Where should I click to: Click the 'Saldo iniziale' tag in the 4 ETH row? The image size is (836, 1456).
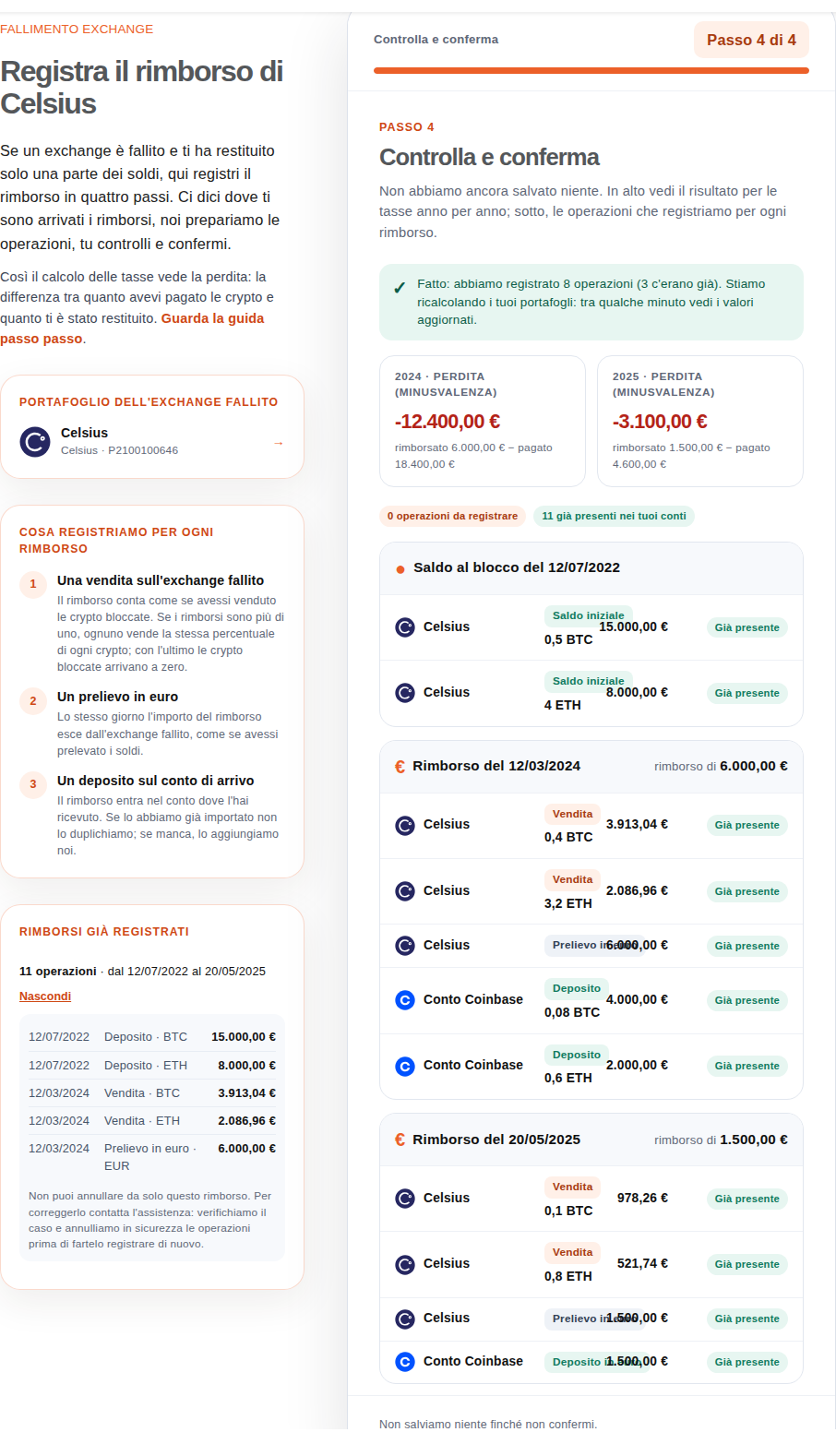588,681
